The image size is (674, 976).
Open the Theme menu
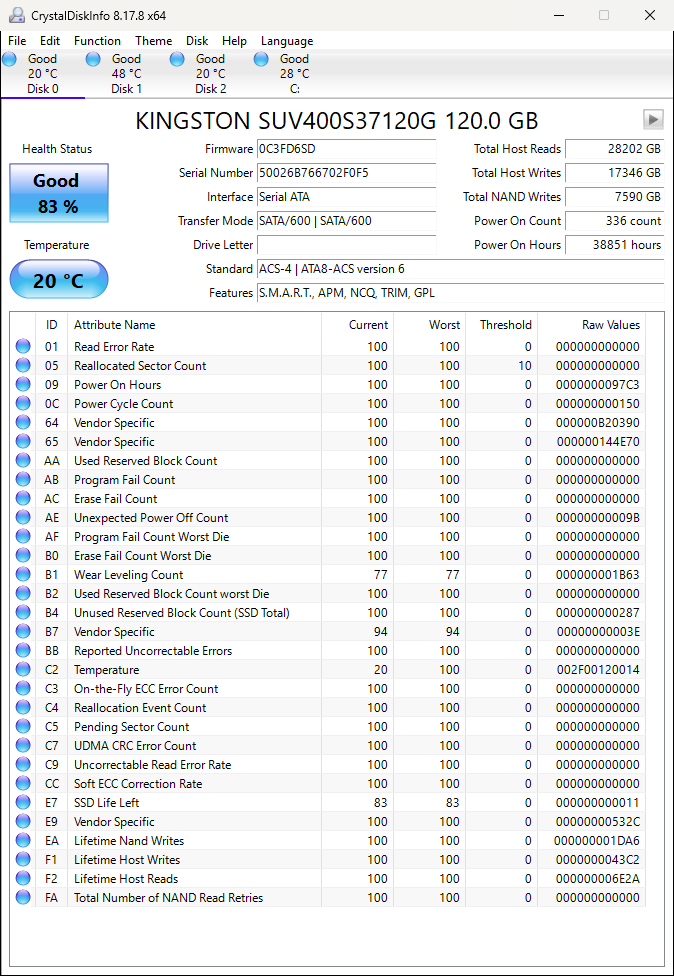tap(153, 41)
